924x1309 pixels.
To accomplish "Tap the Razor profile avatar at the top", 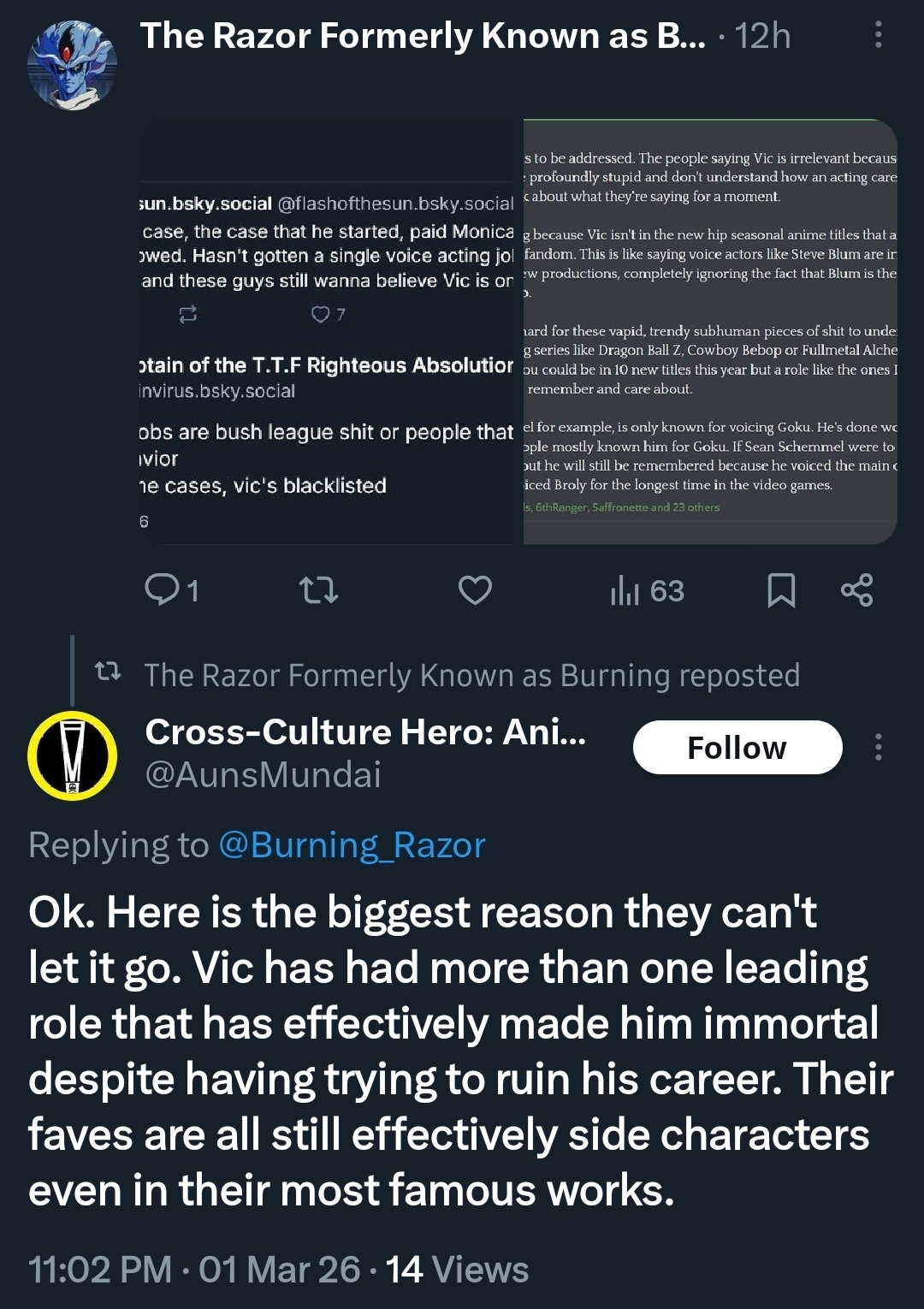I will pos(72,66).
